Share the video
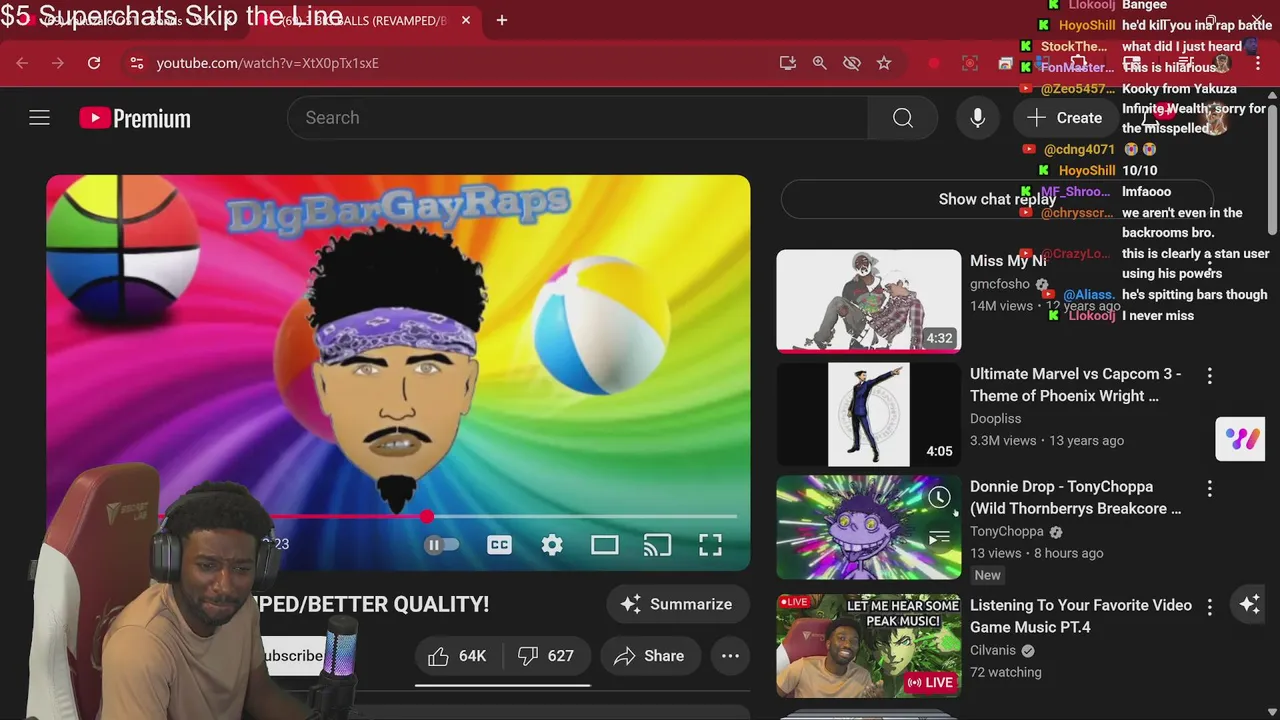Image resolution: width=1280 pixels, height=720 pixels. 650,656
